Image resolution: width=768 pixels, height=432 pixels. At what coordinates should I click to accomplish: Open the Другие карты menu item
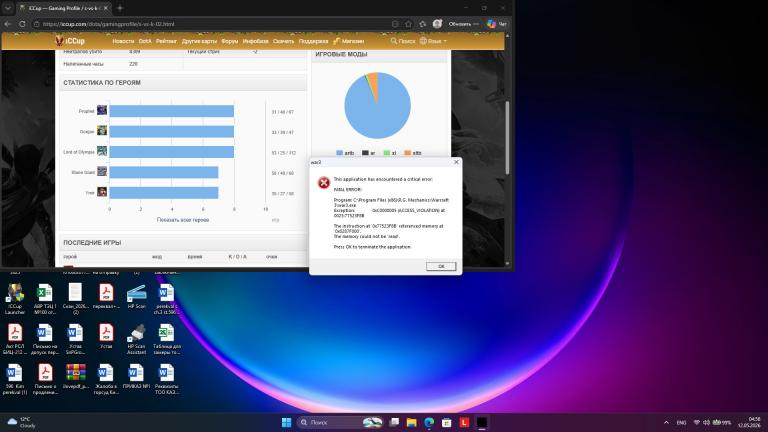coord(199,41)
